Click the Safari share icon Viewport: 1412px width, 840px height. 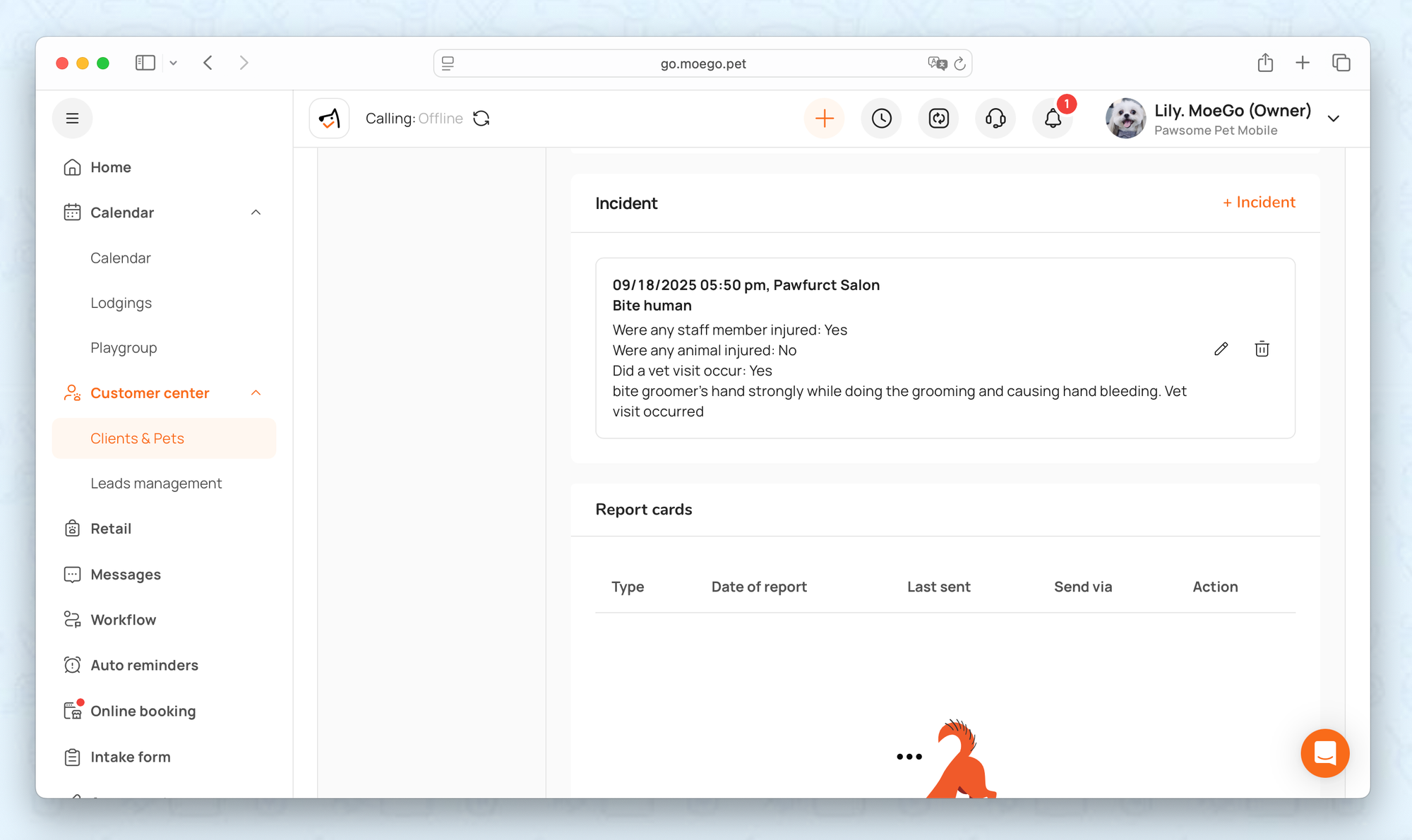1265,63
